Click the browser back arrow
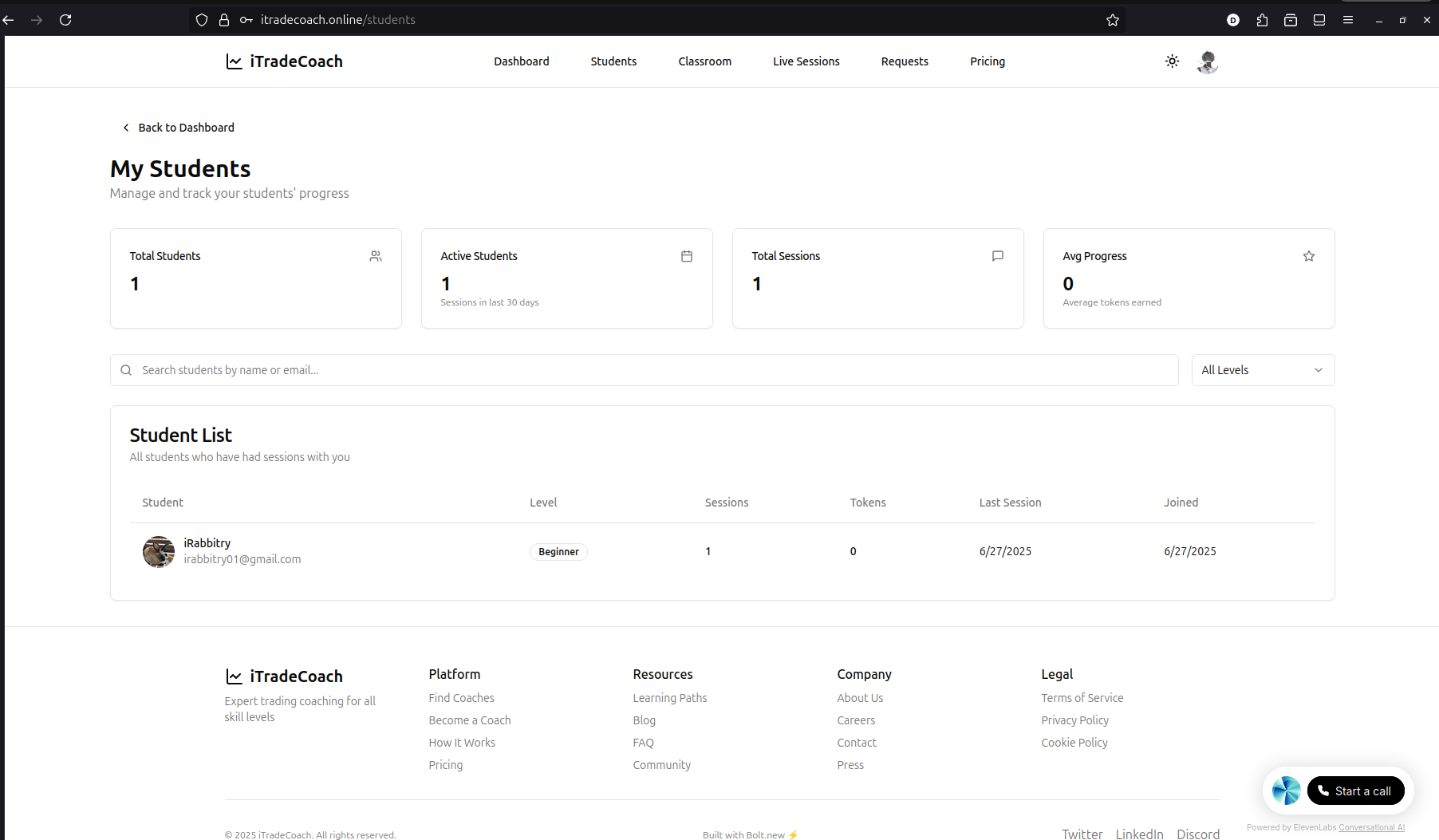This screenshot has width=1439, height=840. (9, 20)
